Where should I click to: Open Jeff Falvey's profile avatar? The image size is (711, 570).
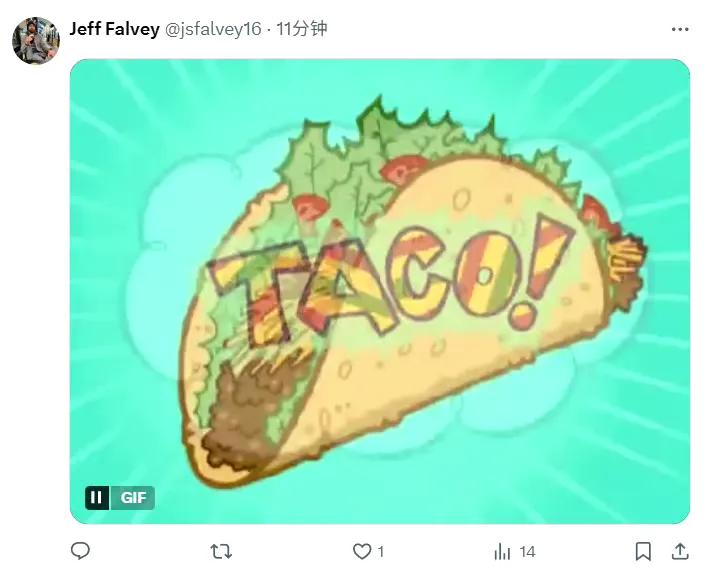[36, 41]
